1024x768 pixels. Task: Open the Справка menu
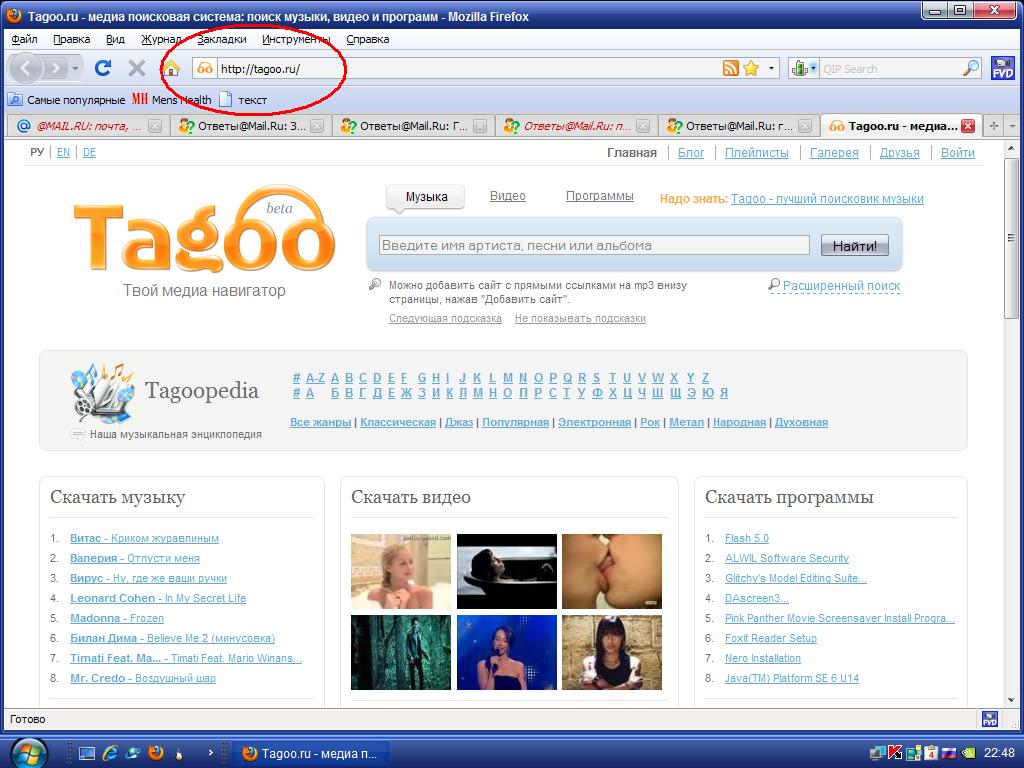pos(368,39)
